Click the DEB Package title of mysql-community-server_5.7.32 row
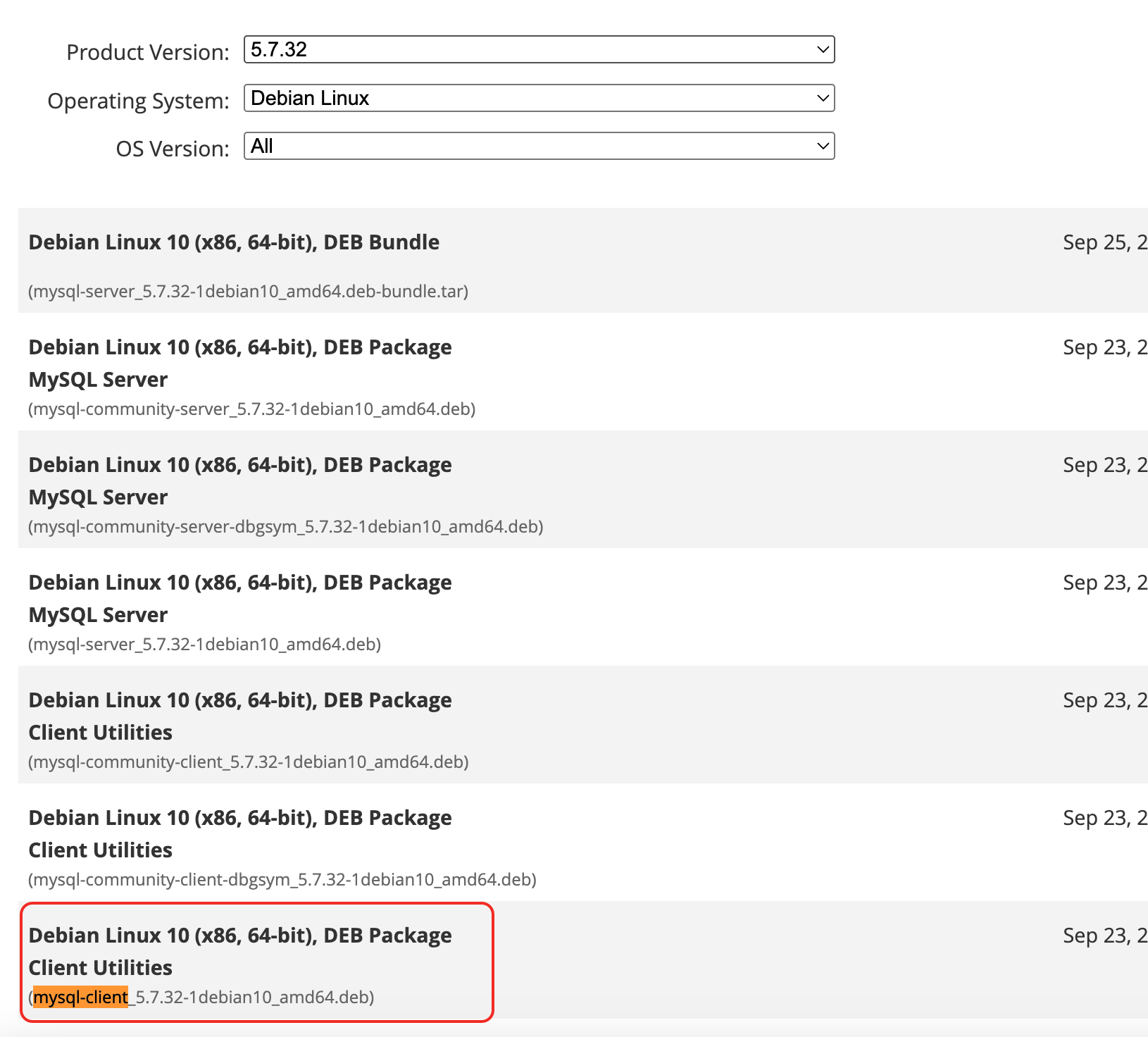The width and height of the screenshot is (1148, 1037). pyautogui.click(x=240, y=347)
